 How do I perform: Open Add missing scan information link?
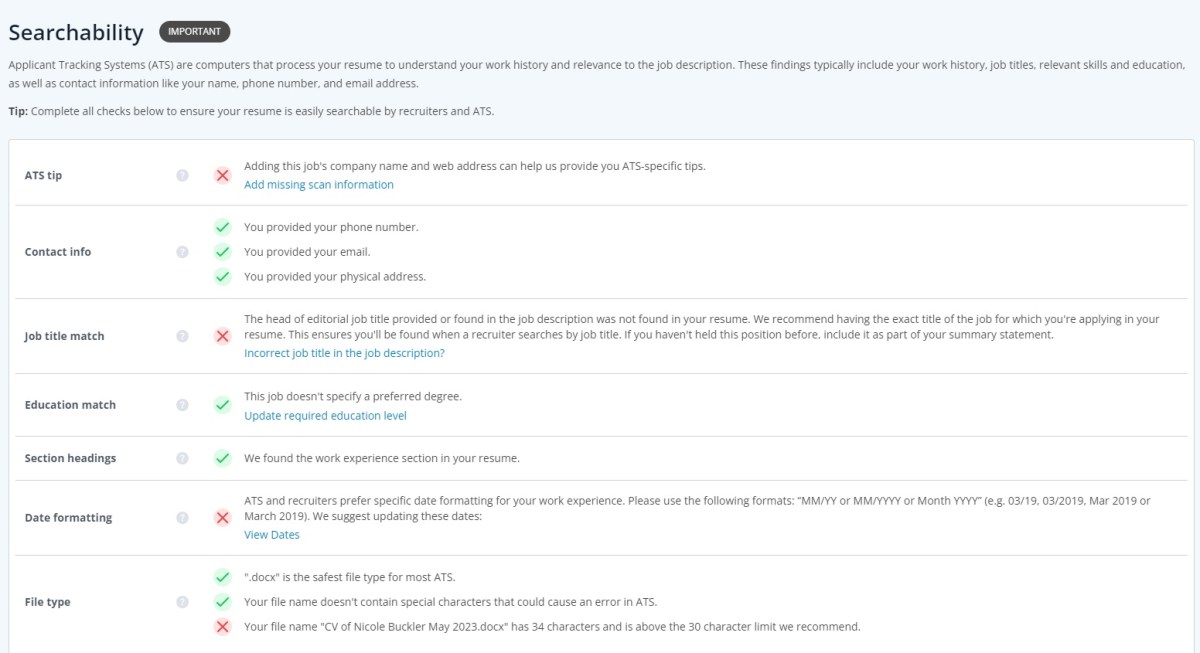319,185
